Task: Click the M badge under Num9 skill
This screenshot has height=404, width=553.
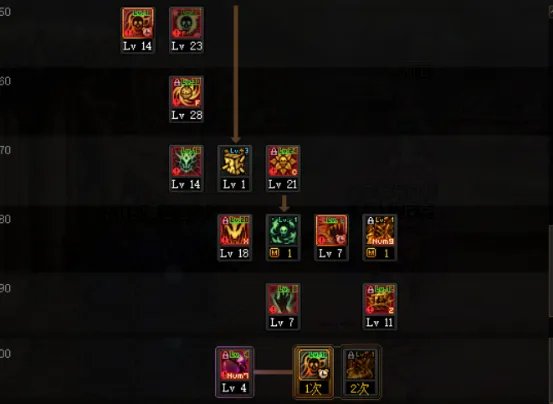Action: click(x=371, y=253)
